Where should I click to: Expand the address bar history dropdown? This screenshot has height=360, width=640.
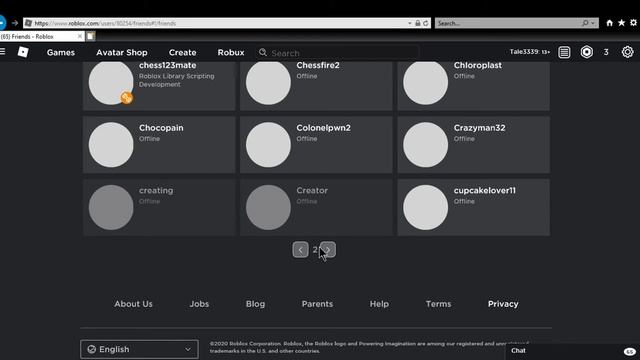pyautogui.click(x=409, y=23)
